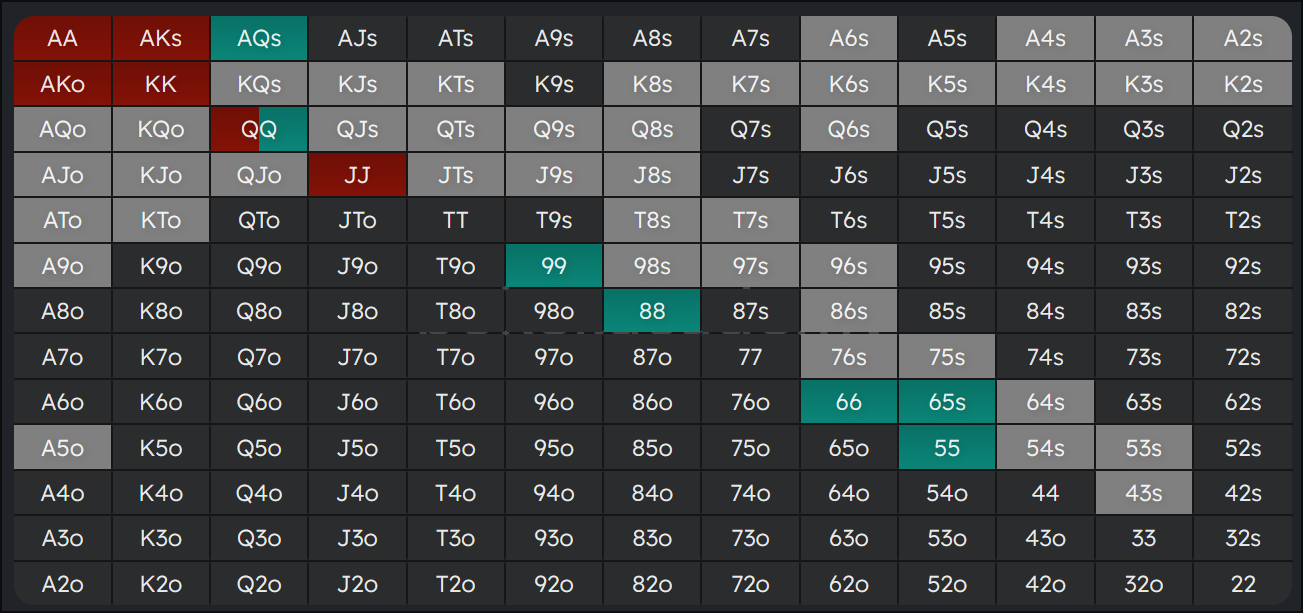The width and height of the screenshot is (1303, 613).
Task: Select the teal 88 pair cell
Action: point(652,311)
